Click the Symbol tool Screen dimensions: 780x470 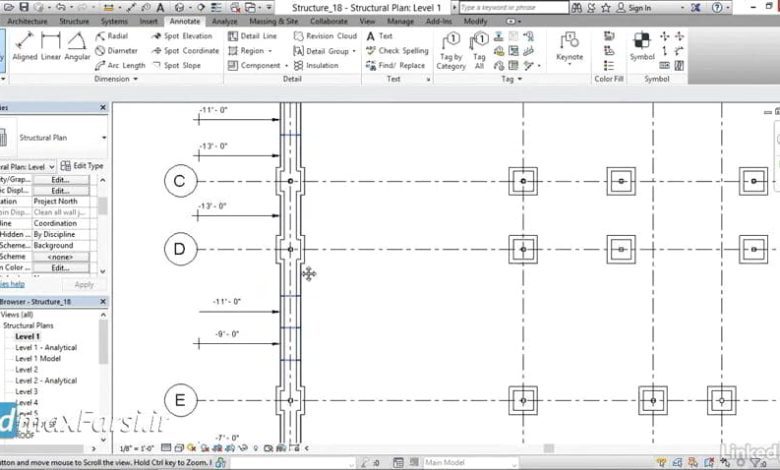point(642,46)
